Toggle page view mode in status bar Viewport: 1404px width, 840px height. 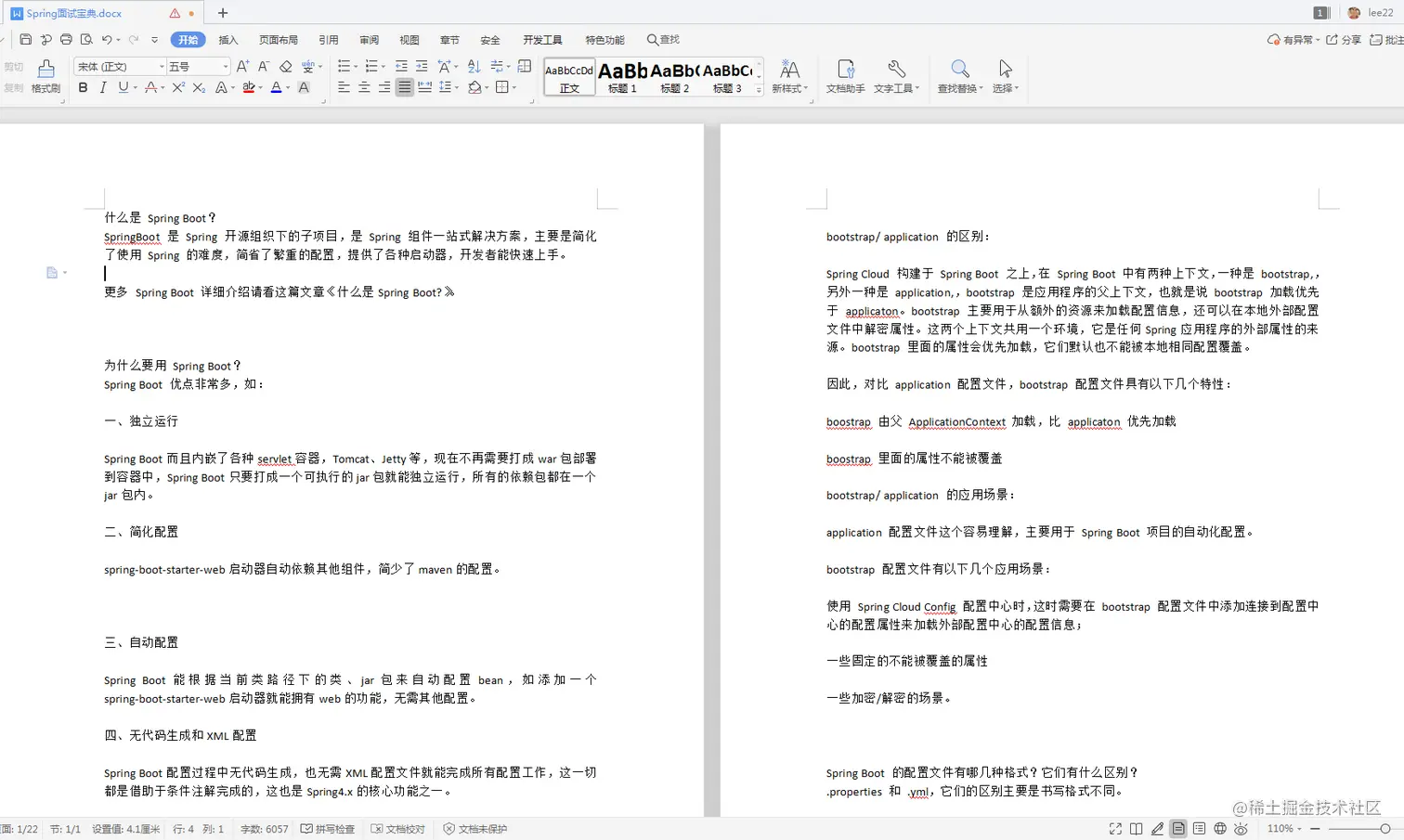click(1177, 829)
